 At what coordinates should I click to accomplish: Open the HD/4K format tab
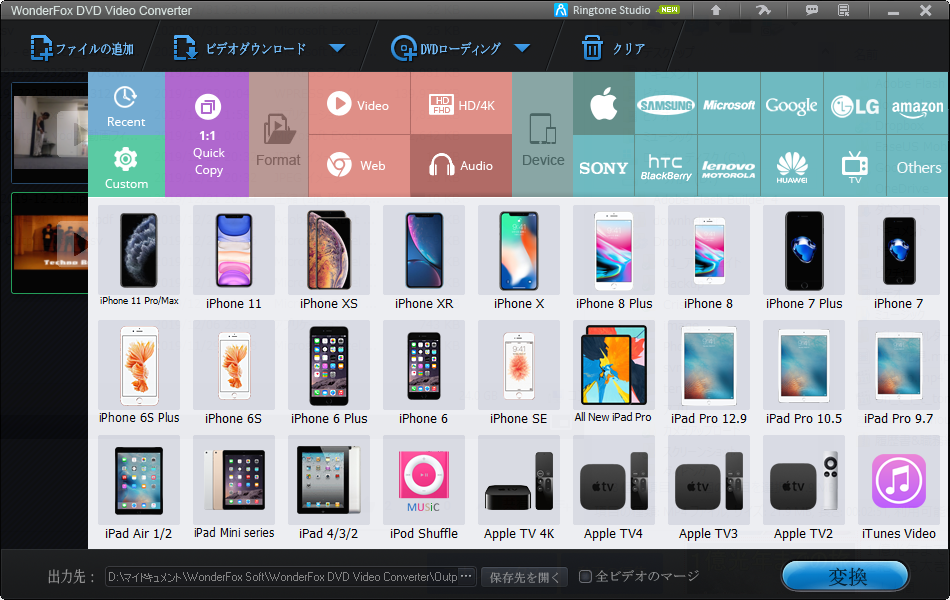click(x=461, y=104)
